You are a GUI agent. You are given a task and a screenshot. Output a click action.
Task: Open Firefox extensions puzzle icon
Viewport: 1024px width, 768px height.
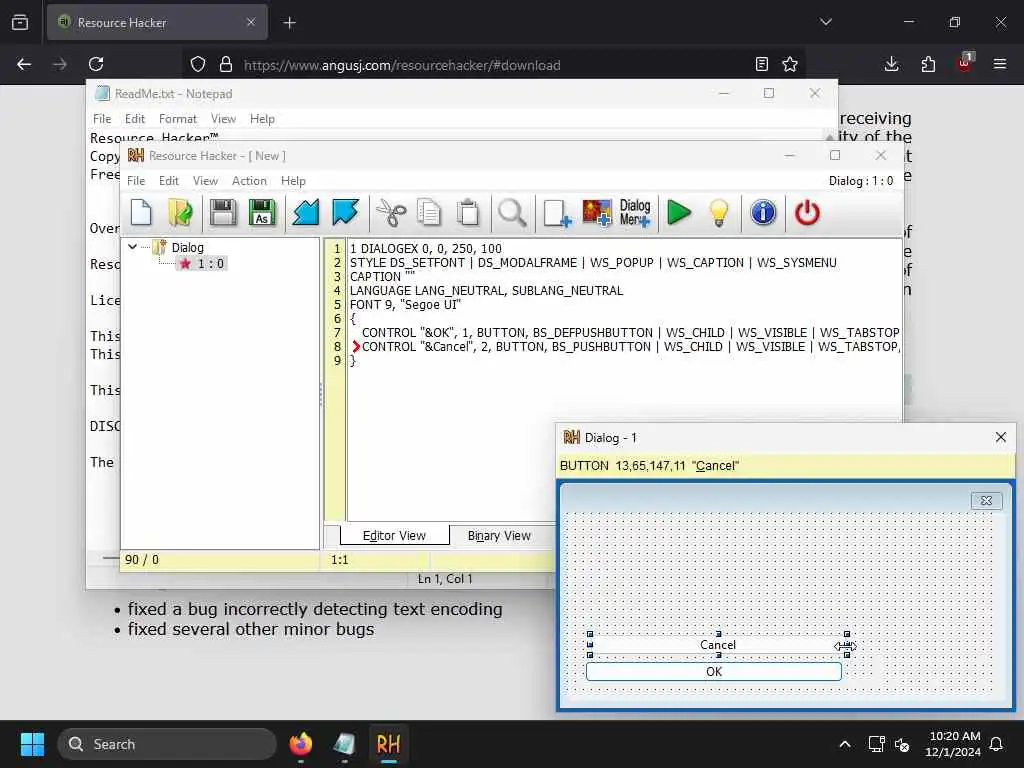[x=928, y=64]
